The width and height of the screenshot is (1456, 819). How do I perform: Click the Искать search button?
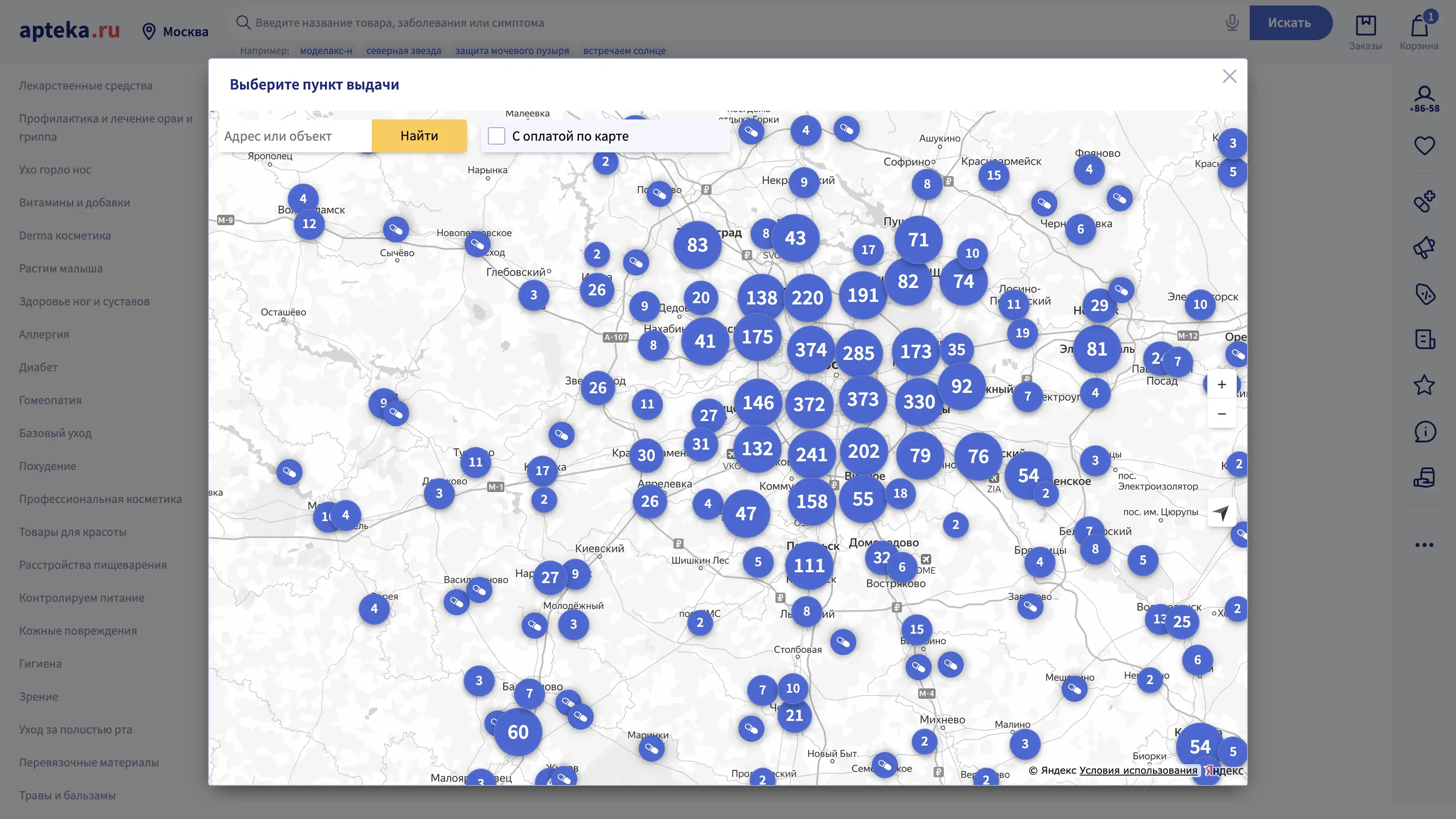click(1289, 23)
